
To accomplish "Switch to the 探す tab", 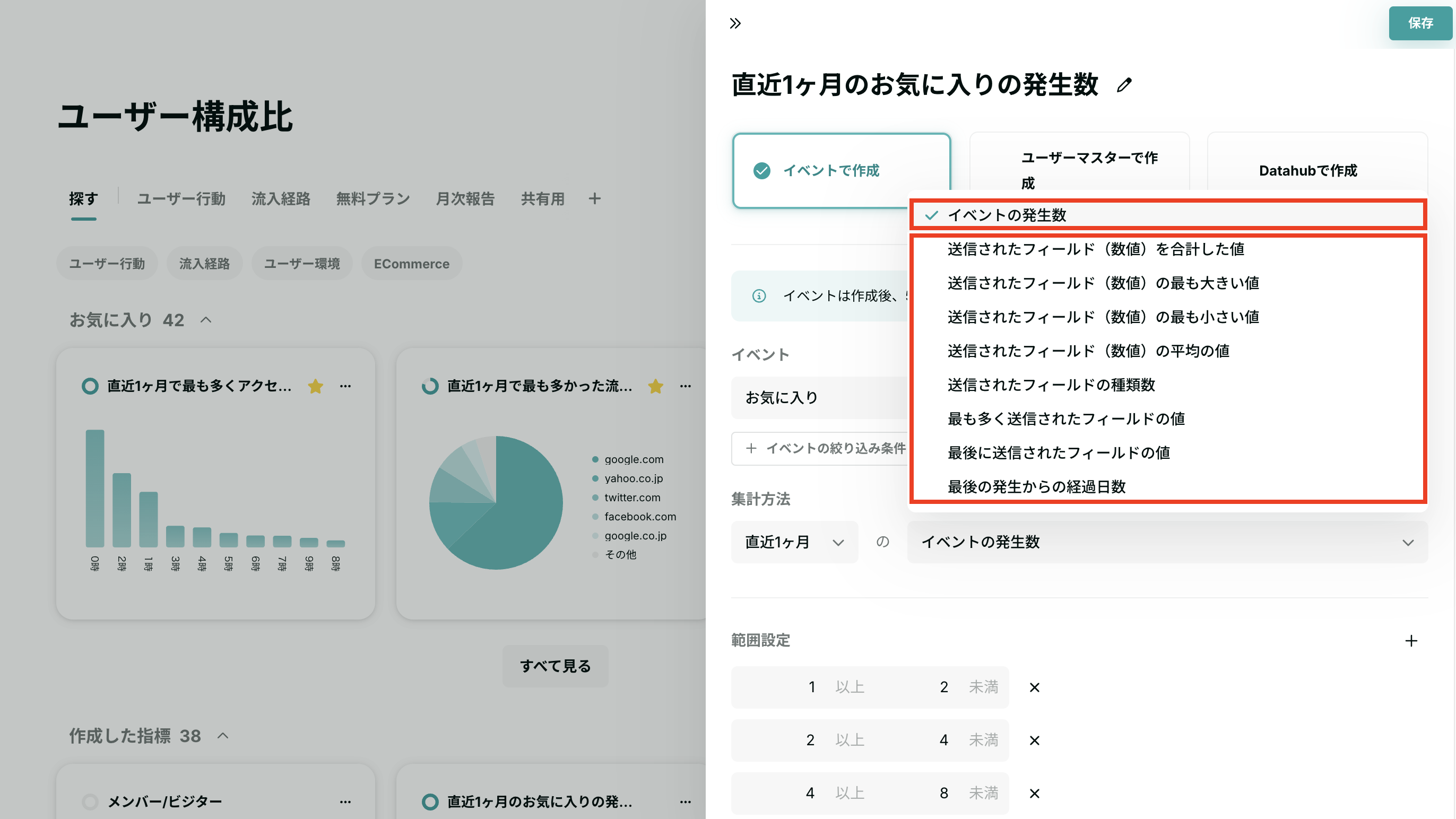I will coord(84,199).
